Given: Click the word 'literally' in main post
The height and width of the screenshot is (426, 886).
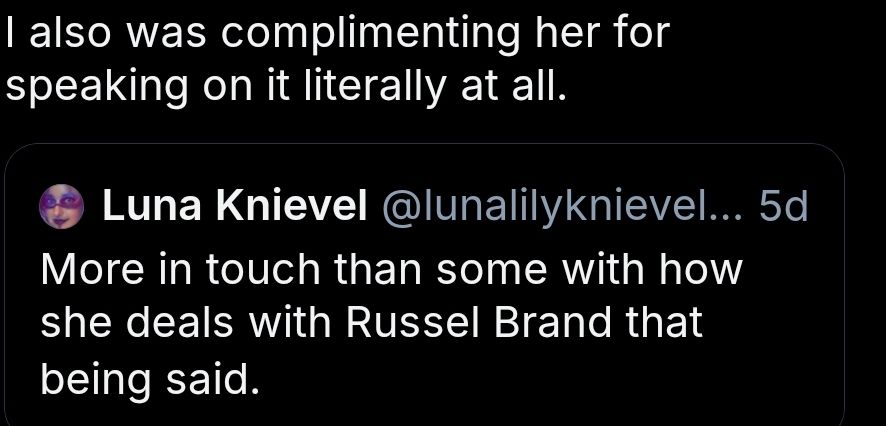Looking at the screenshot, I should tap(374, 88).
